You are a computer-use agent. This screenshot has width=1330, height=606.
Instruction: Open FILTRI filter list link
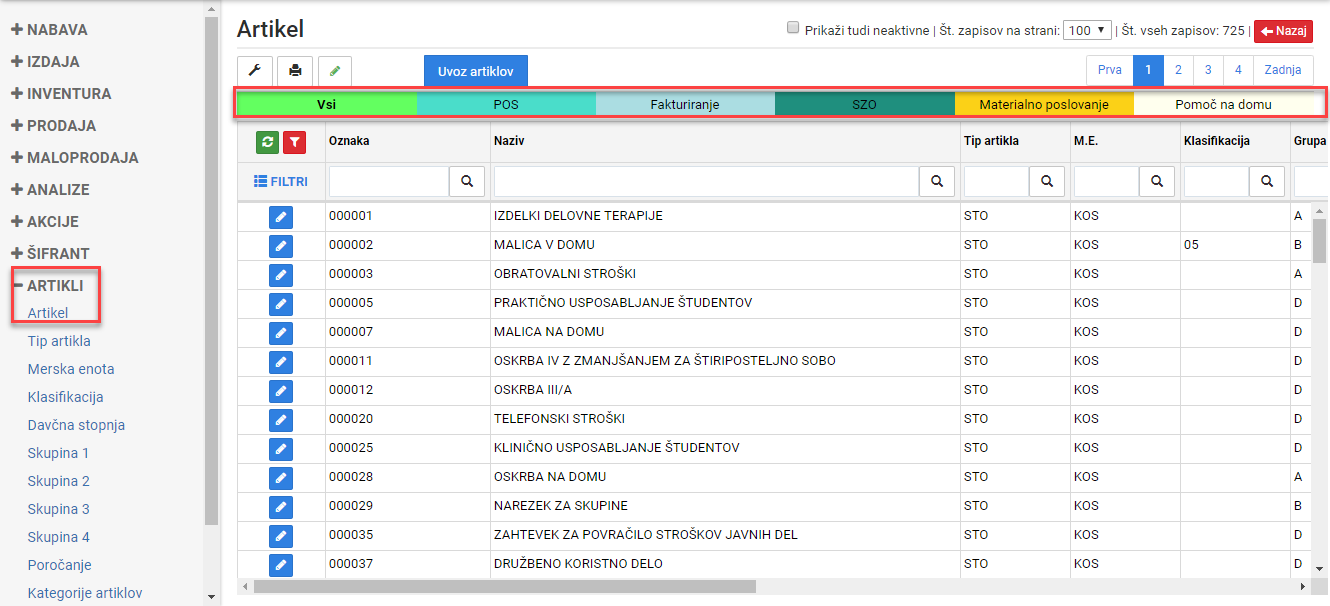[281, 182]
